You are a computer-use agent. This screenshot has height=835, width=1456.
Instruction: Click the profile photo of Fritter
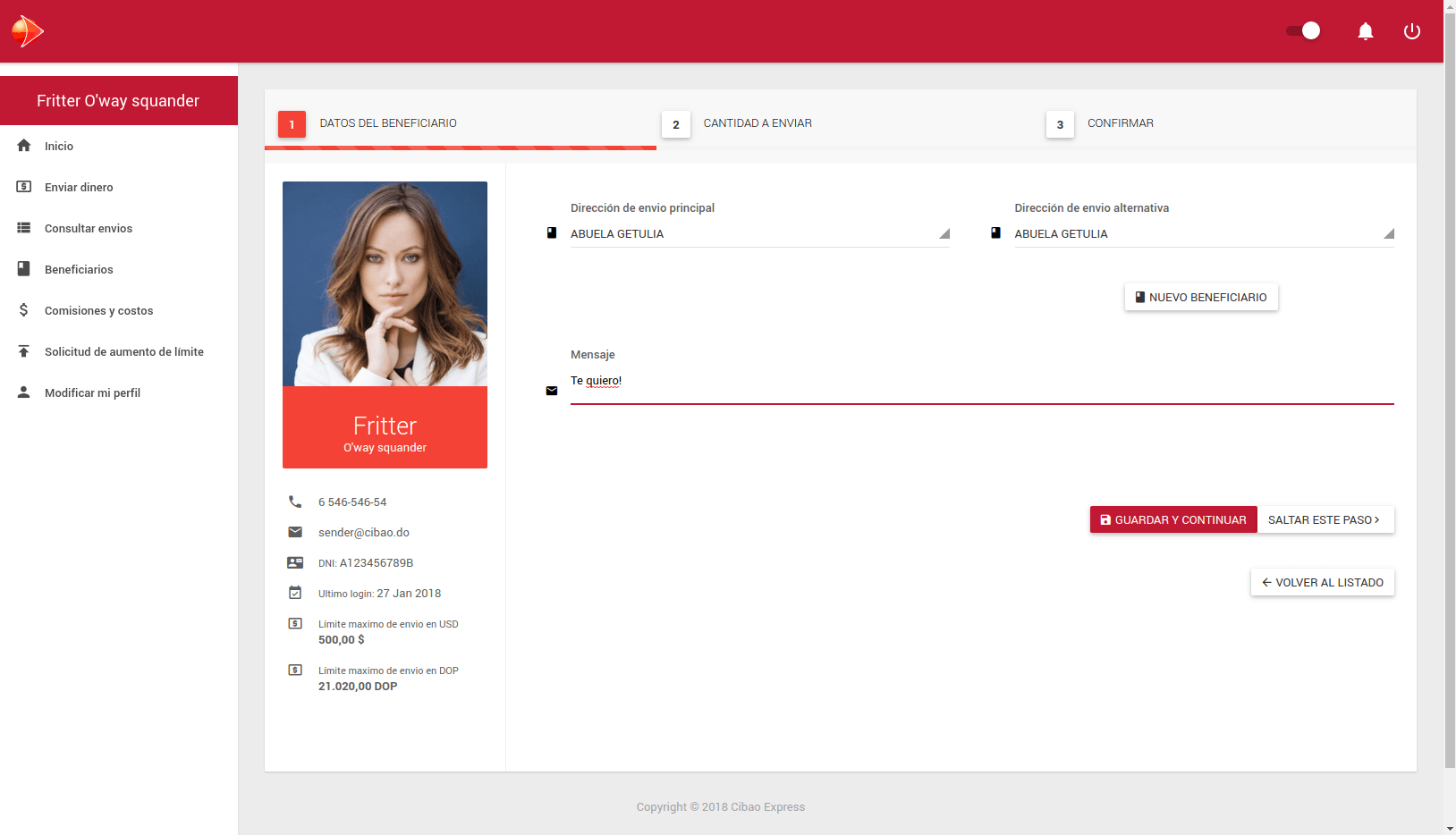coord(385,283)
